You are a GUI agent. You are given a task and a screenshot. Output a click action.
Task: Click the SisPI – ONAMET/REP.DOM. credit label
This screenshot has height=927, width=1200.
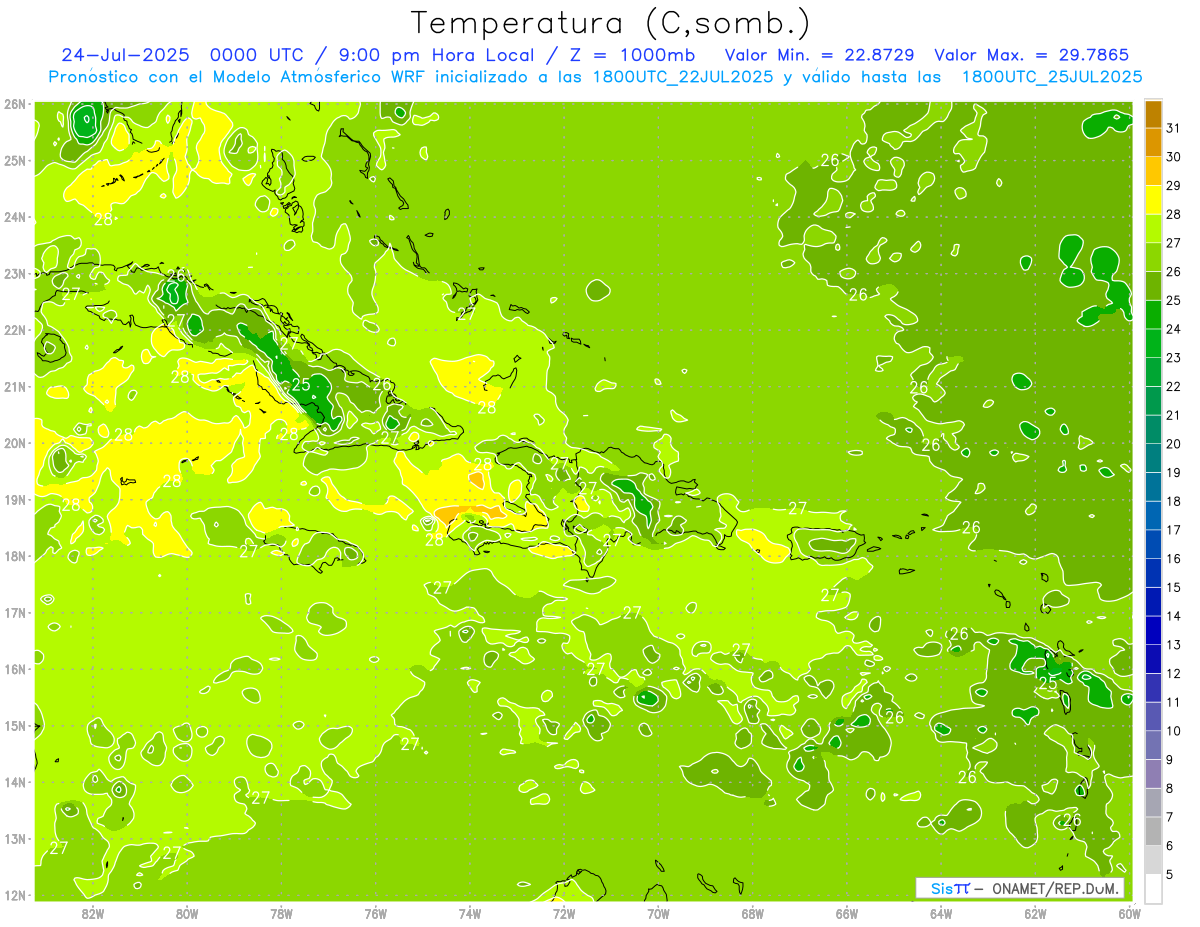coord(1020,888)
